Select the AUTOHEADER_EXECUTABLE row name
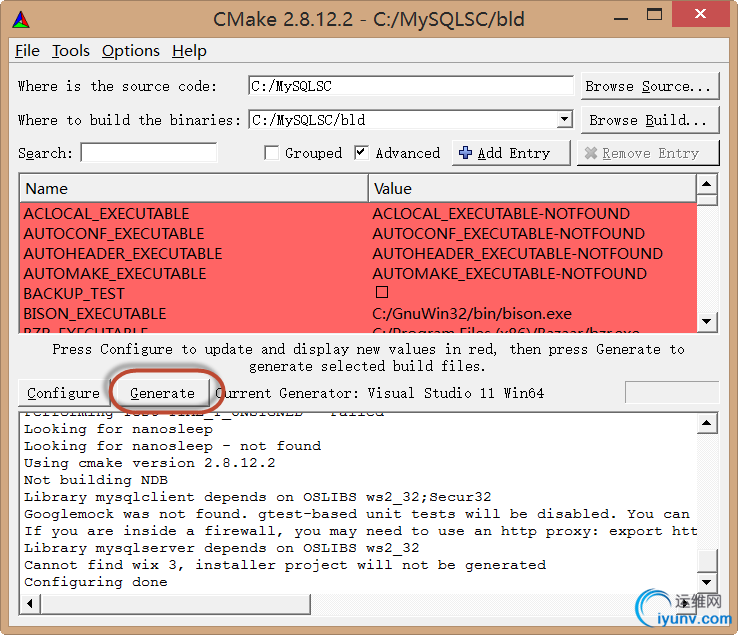The image size is (738, 635). (123, 254)
